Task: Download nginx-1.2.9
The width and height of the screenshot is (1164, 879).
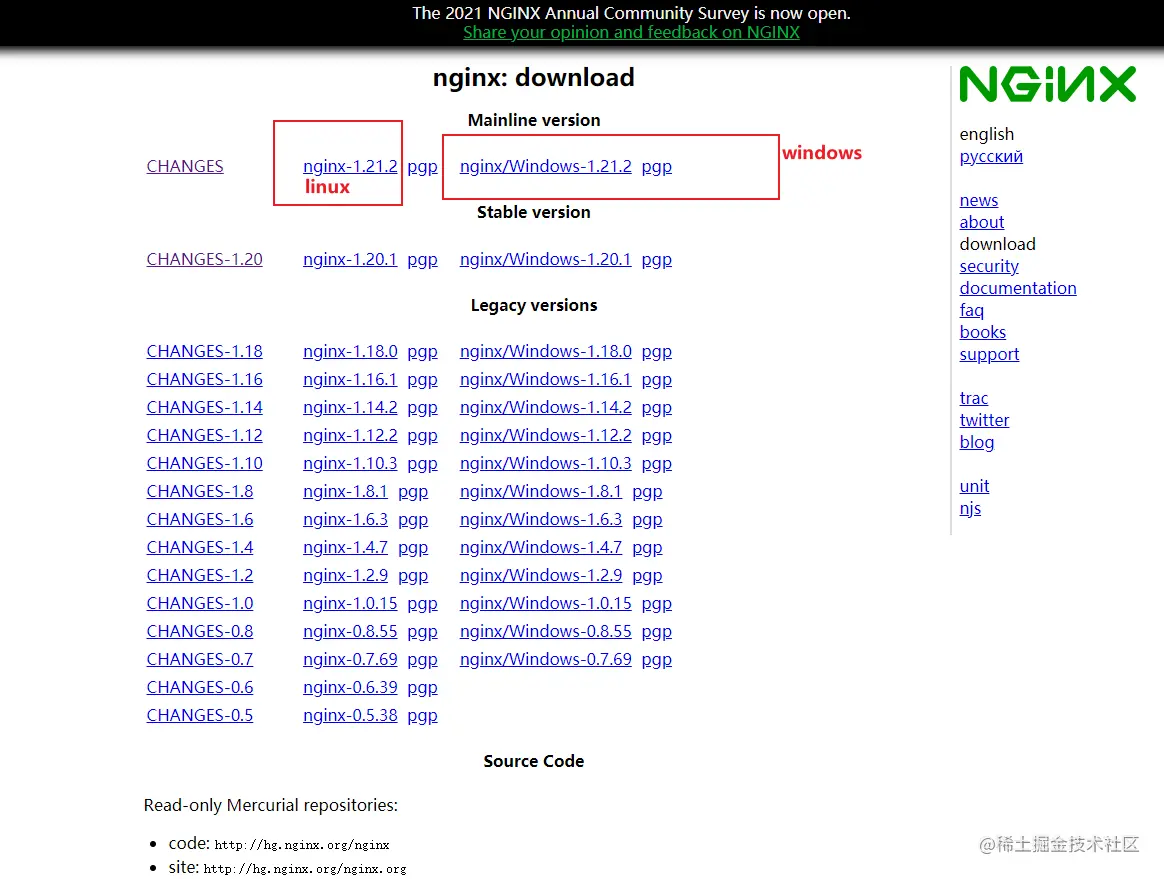Action: coord(345,575)
